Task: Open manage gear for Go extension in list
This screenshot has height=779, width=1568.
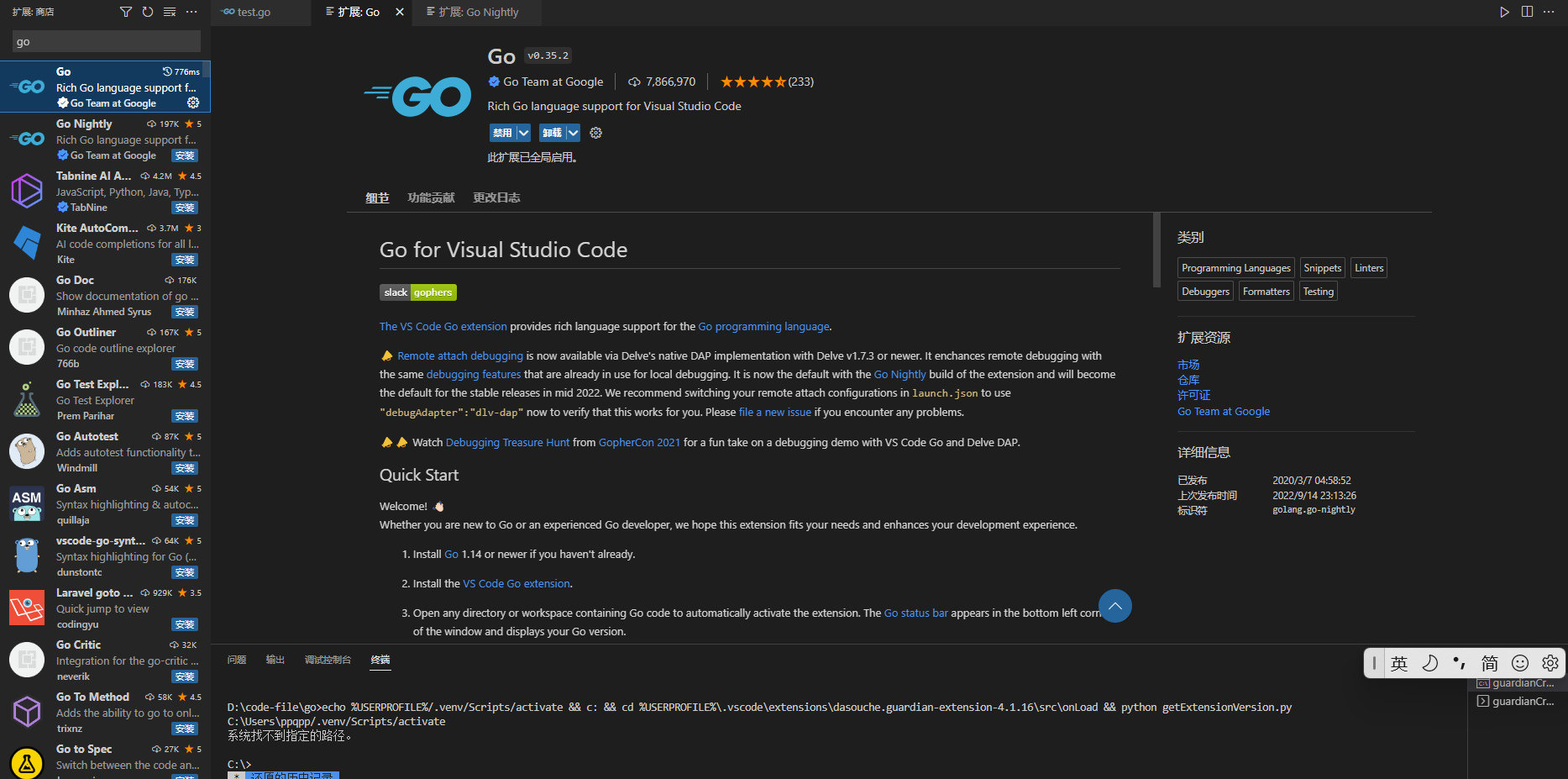Action: [x=193, y=103]
